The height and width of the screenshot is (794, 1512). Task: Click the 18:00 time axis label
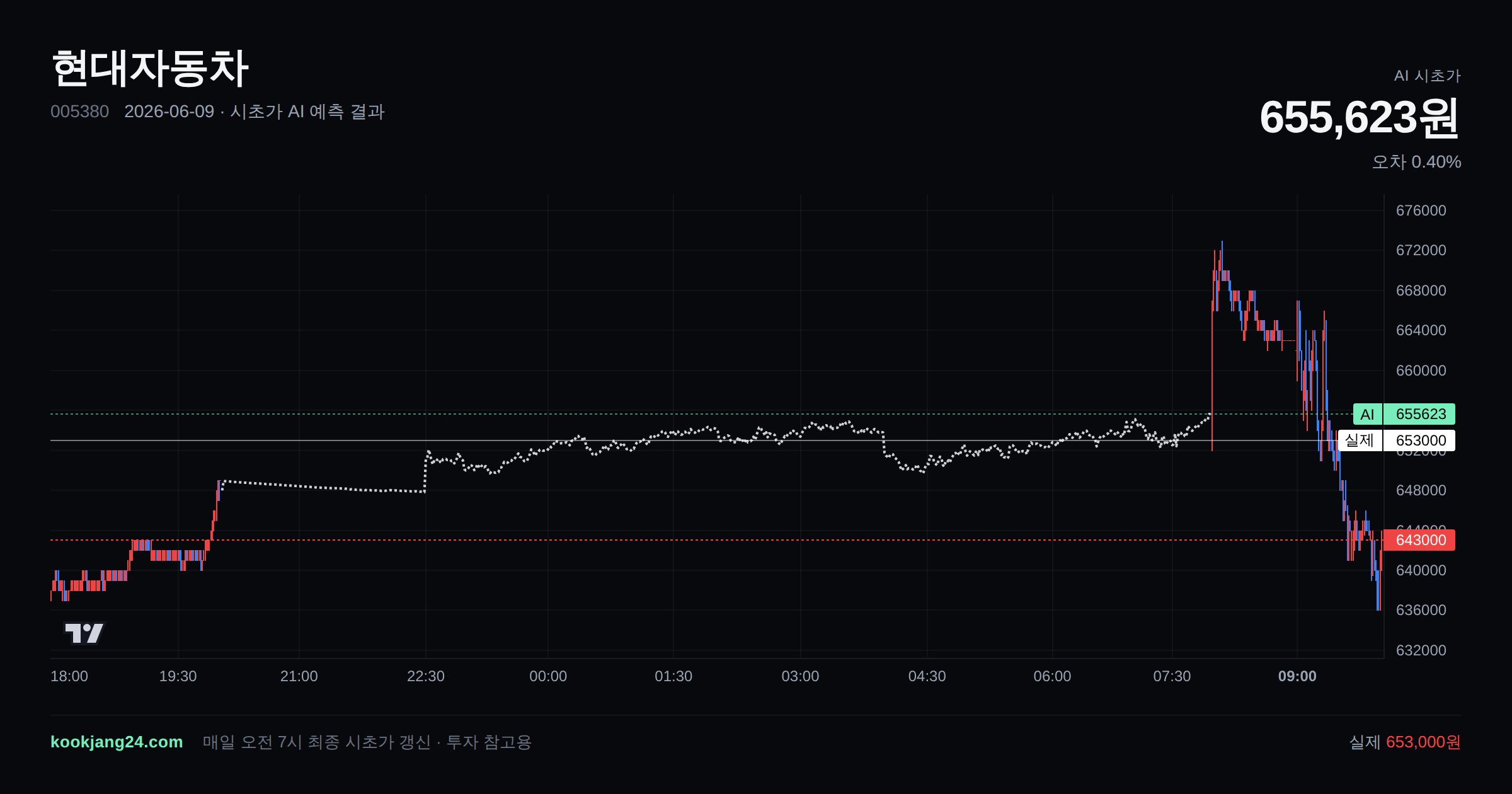(69, 676)
